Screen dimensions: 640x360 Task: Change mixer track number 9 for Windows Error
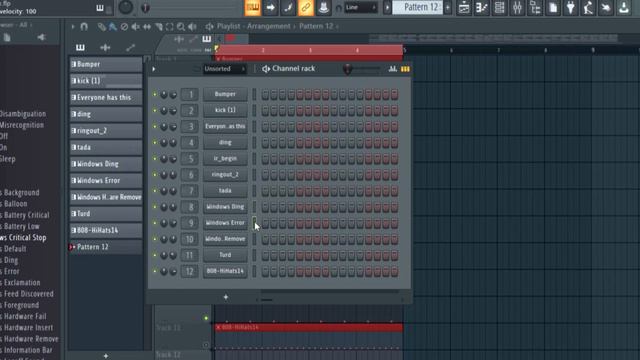(190, 223)
